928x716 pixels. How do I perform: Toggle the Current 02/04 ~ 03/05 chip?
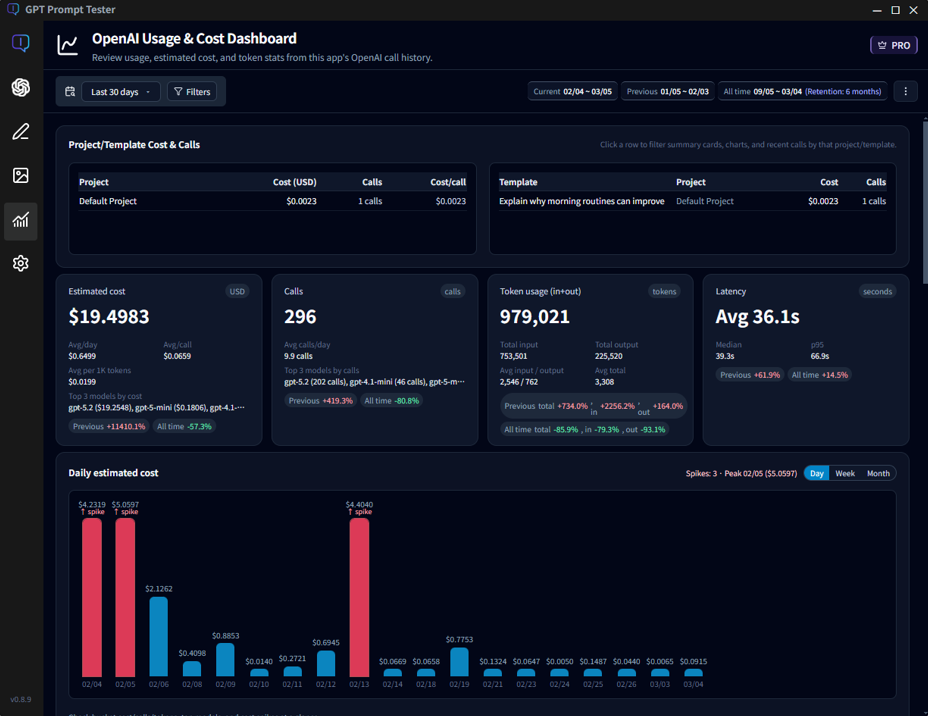click(x=572, y=91)
